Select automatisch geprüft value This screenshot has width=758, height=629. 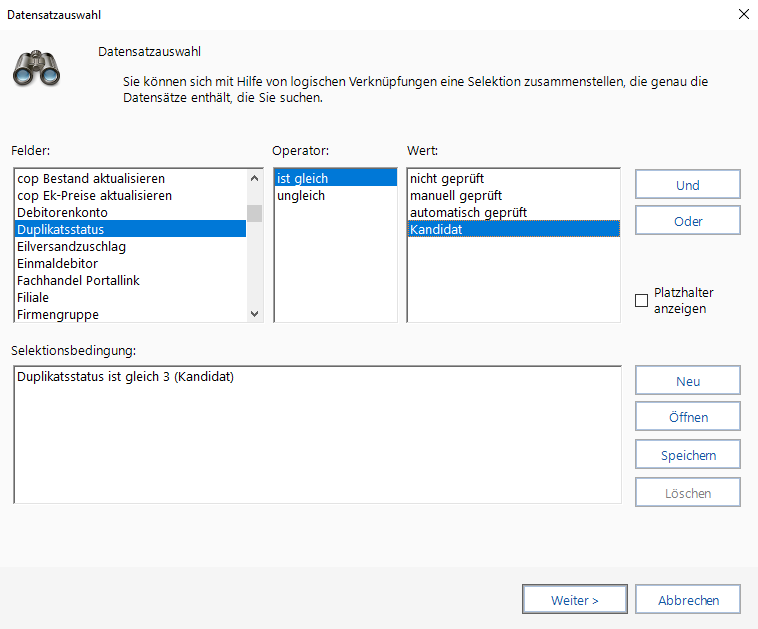(x=468, y=213)
